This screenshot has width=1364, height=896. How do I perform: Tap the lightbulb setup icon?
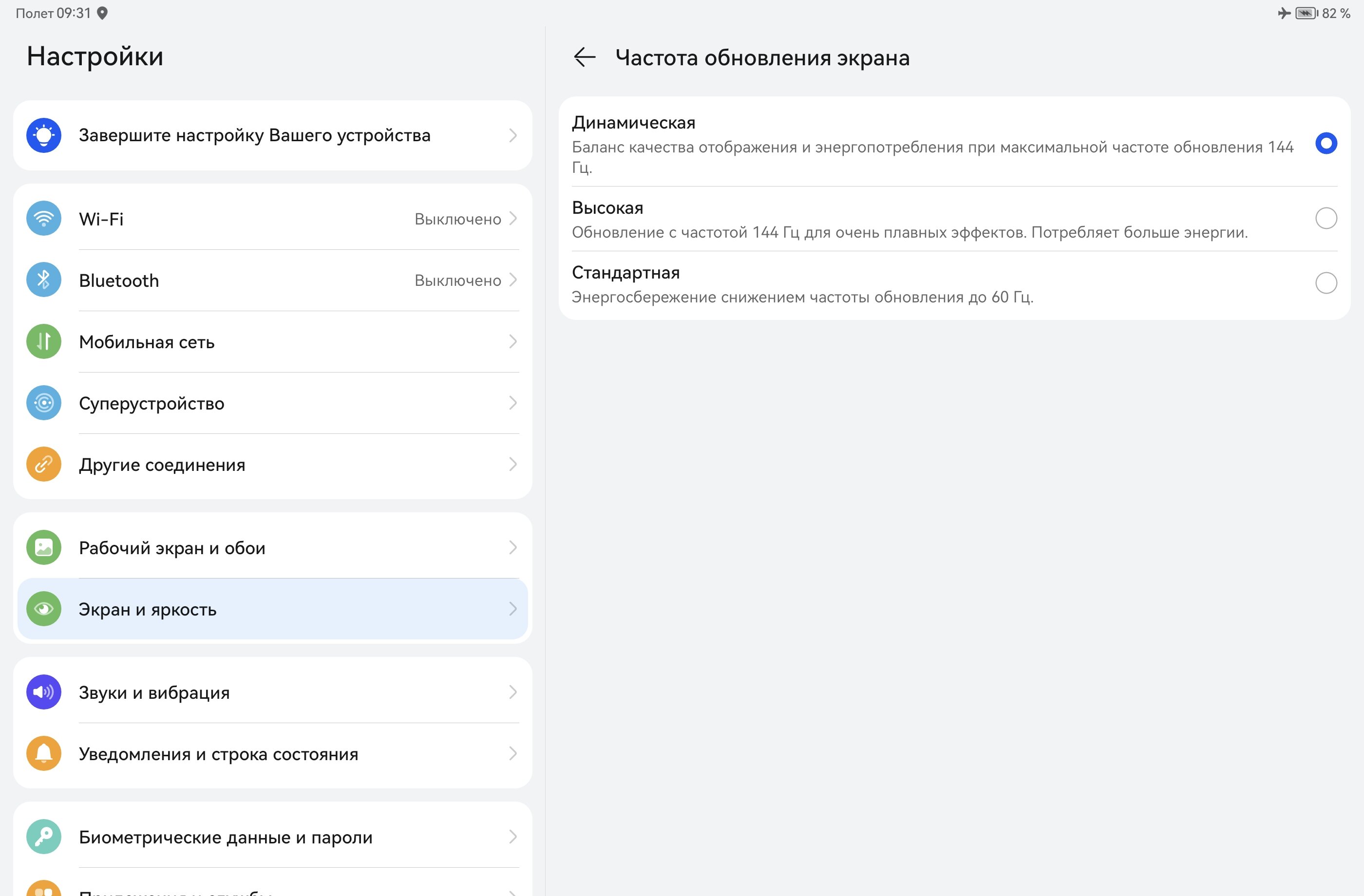[43, 135]
